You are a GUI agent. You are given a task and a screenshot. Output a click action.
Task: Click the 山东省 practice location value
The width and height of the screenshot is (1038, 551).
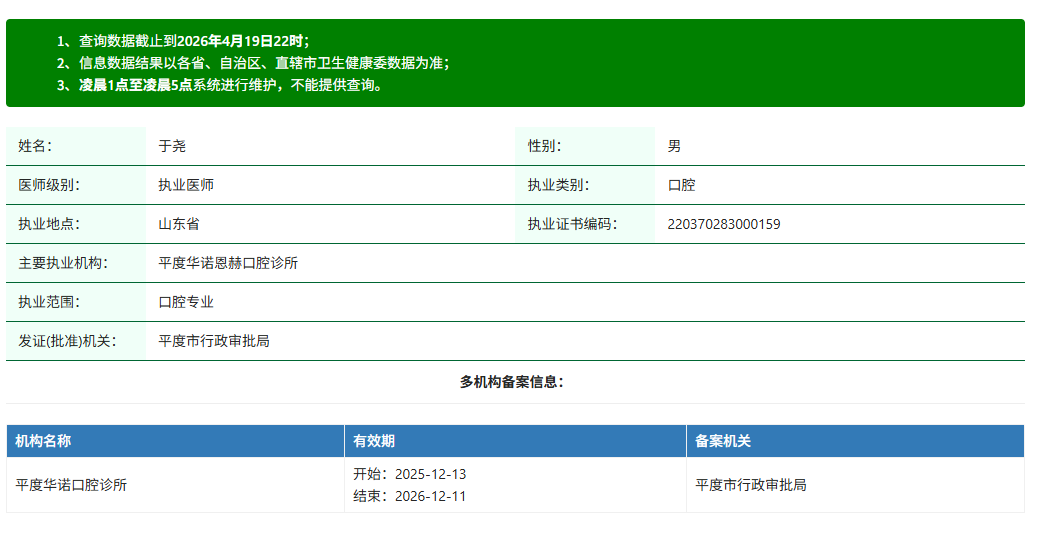(179, 224)
